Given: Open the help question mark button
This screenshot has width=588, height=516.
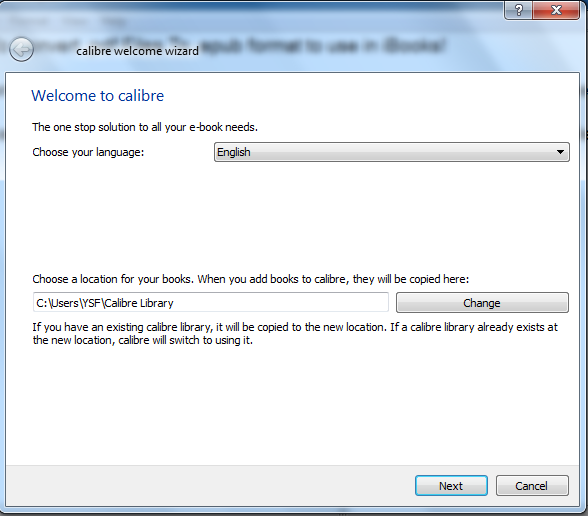Looking at the screenshot, I should point(518,10).
